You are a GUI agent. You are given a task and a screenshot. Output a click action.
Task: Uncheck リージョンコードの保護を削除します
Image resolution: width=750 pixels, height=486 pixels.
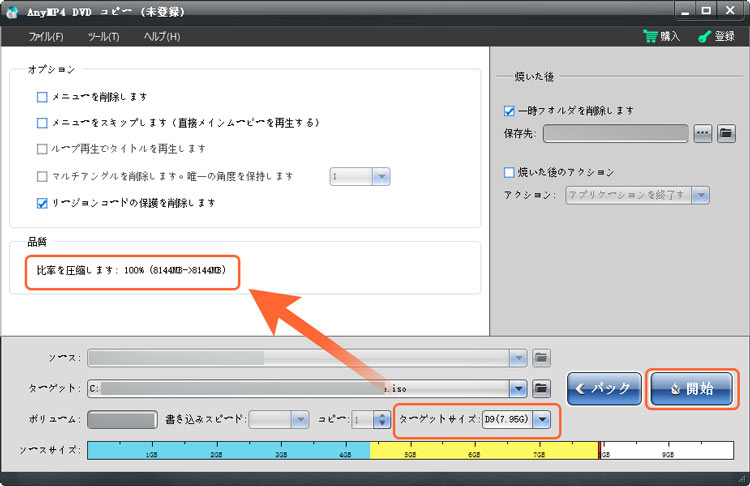(42, 203)
